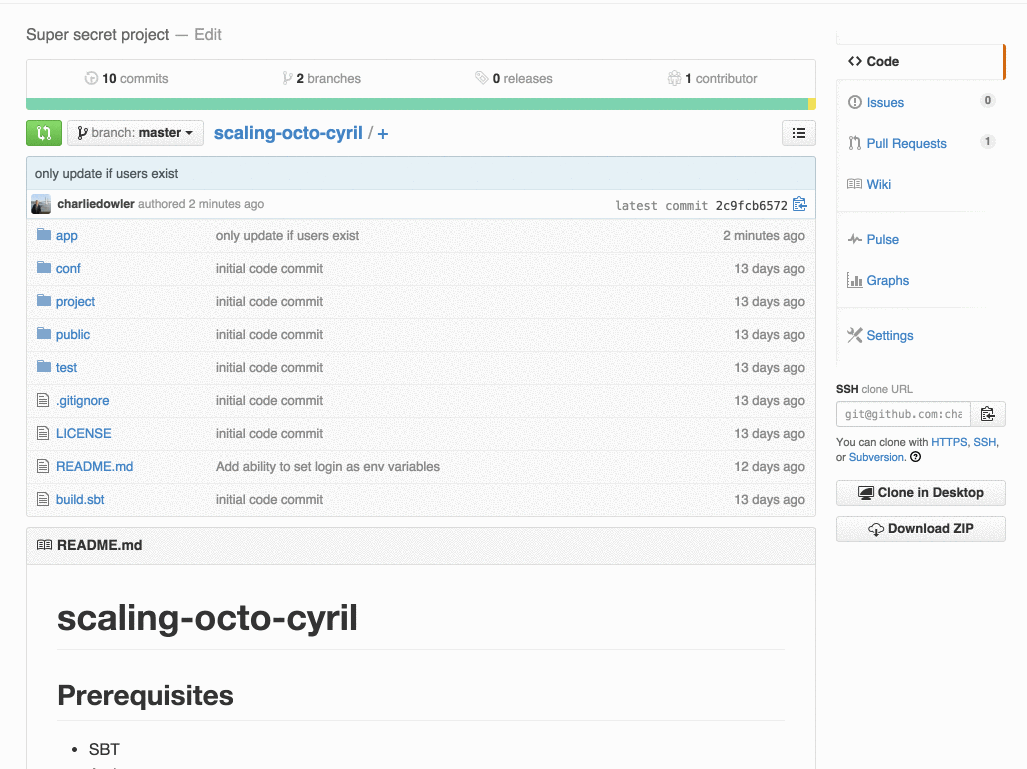Image resolution: width=1027 pixels, height=769 pixels.
Task: Select the Code tab in sidebar
Action: 920,62
